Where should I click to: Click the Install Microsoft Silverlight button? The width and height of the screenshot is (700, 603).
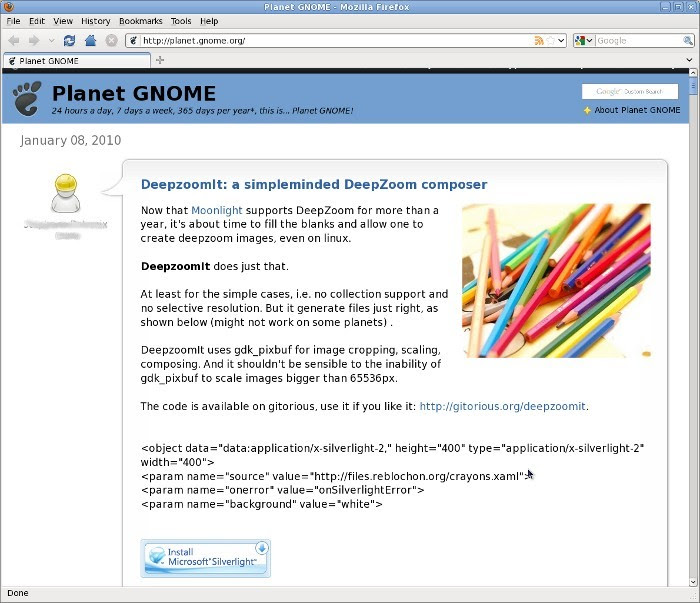205,558
